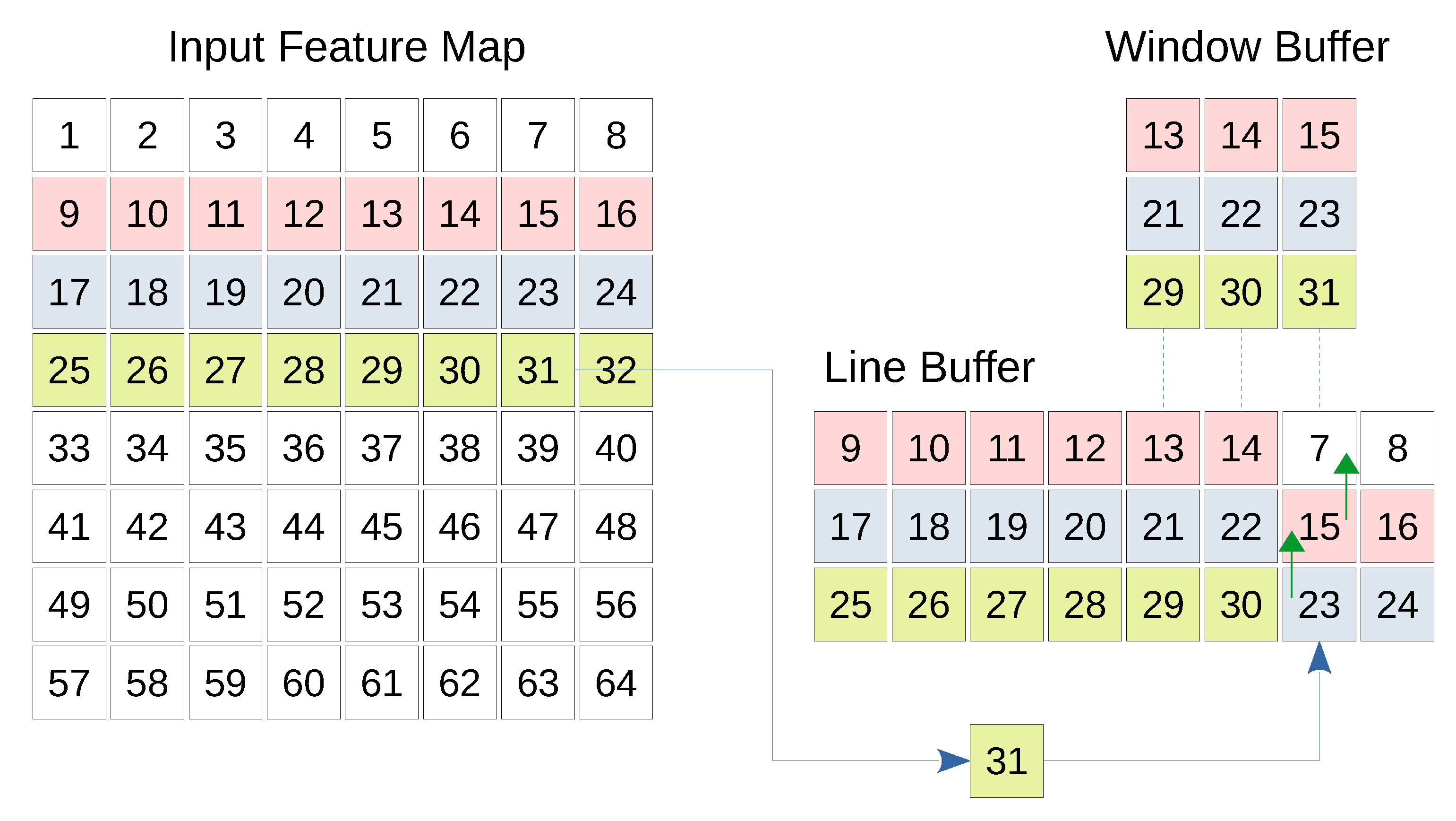Select the standalone yellow cell 31 at the bottom
The width and height of the screenshot is (1456, 821).
point(1007,761)
